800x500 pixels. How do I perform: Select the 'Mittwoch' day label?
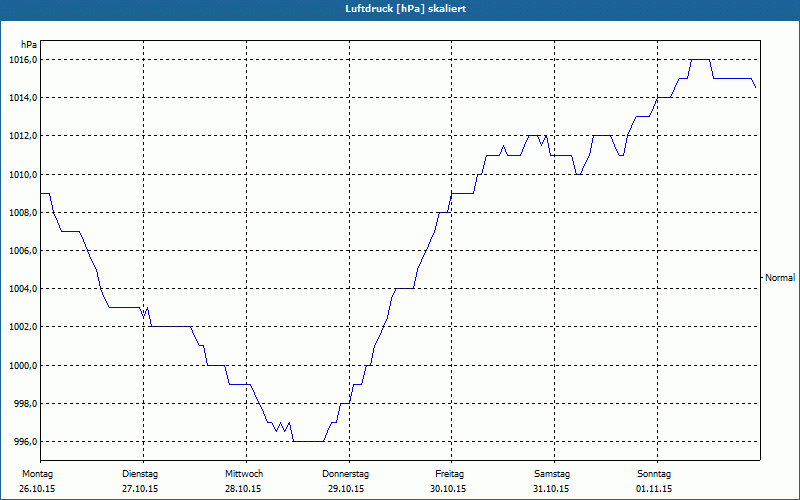pos(244,474)
